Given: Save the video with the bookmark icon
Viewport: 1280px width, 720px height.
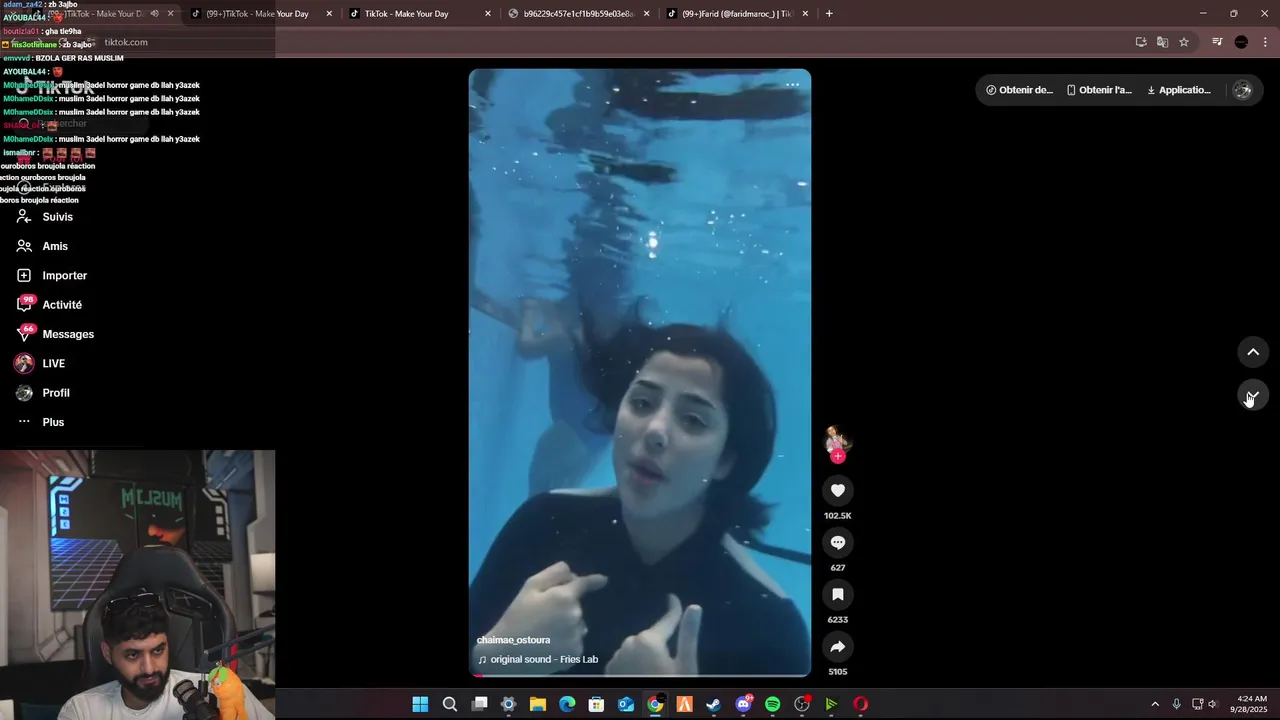Looking at the screenshot, I should coord(838,594).
